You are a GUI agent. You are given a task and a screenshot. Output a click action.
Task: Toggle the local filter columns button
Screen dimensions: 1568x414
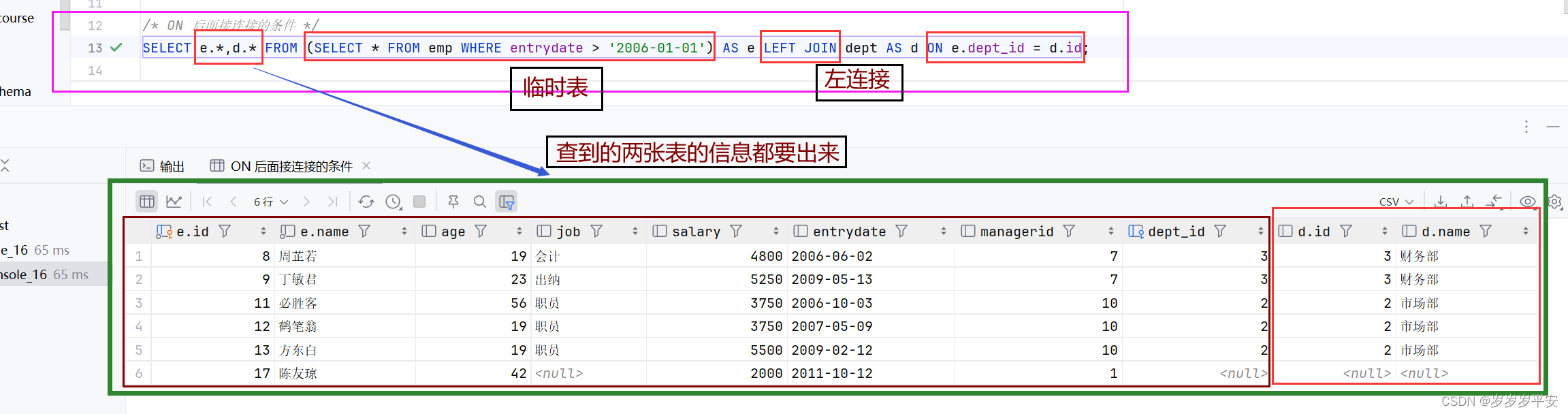click(507, 202)
